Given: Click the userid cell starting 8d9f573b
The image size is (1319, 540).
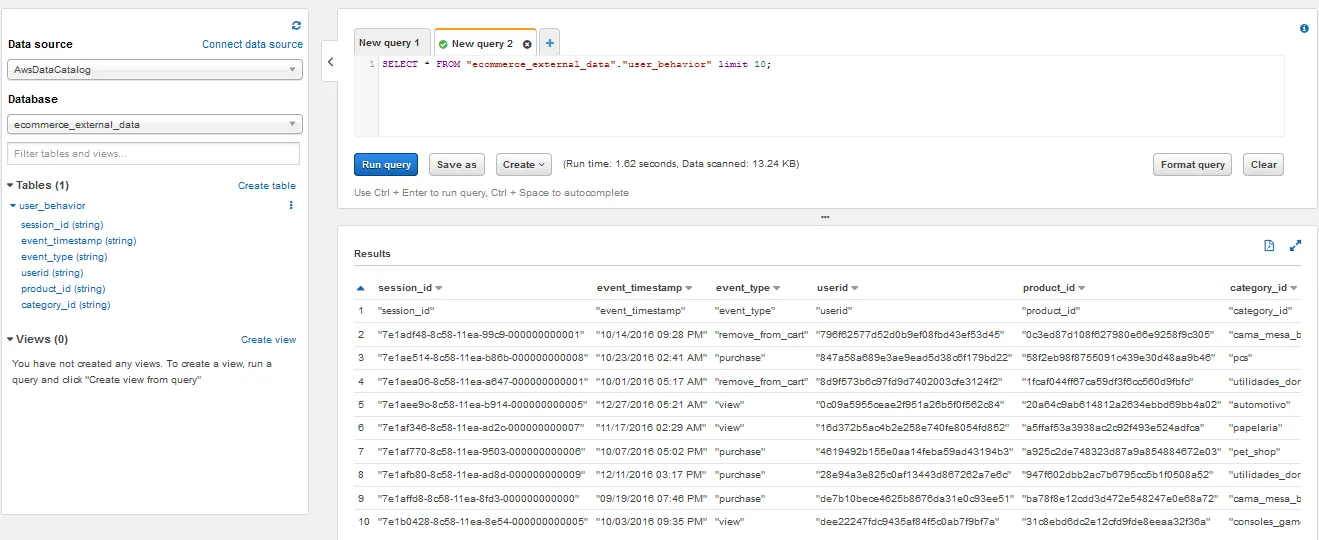Looking at the screenshot, I should pos(910,381).
